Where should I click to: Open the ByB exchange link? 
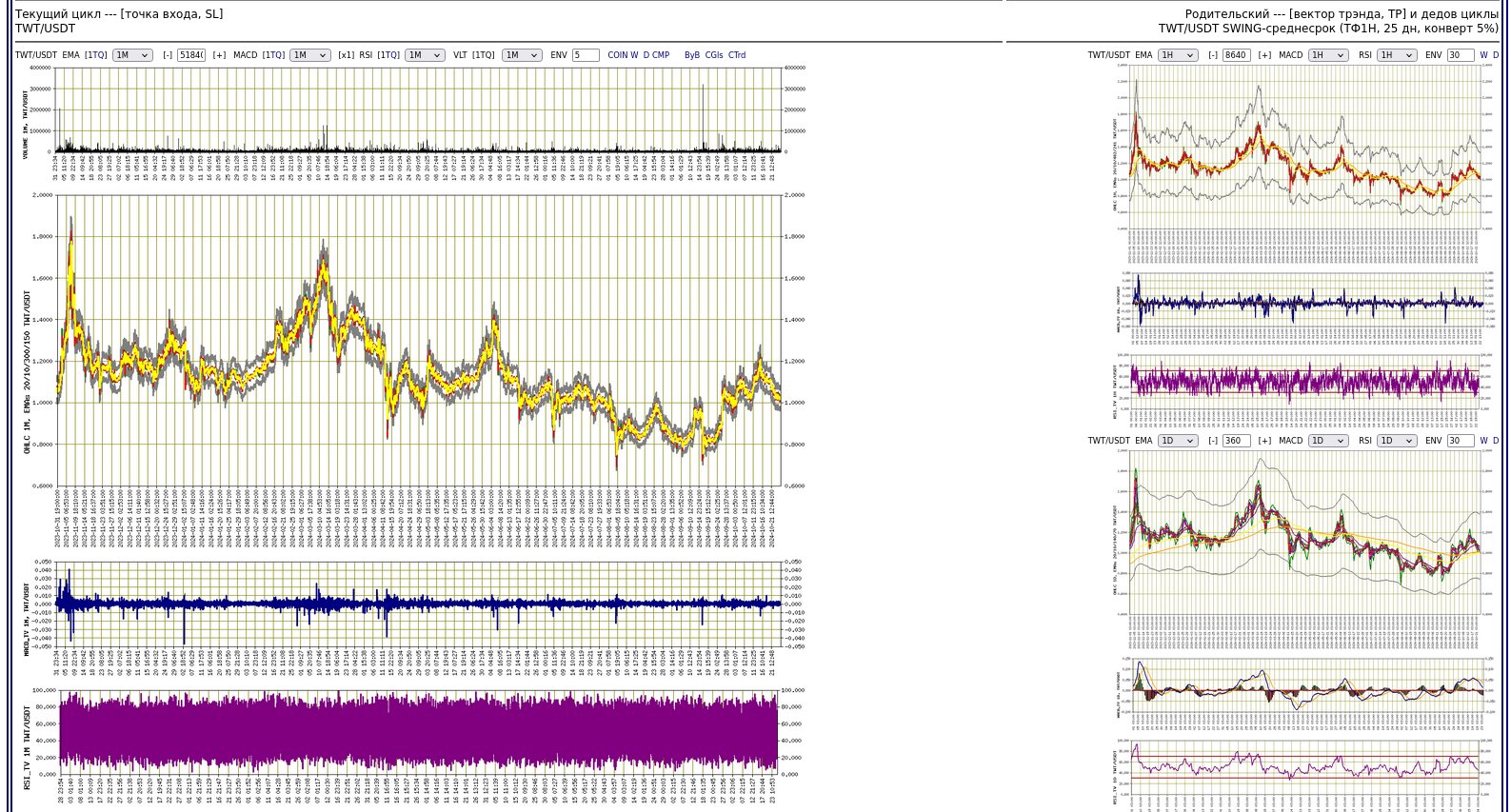click(692, 55)
